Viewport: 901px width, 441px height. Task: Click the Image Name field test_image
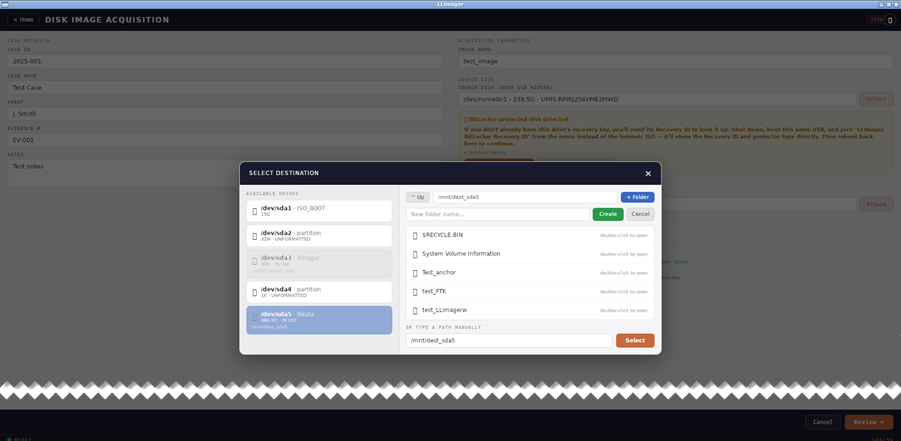tap(675, 61)
